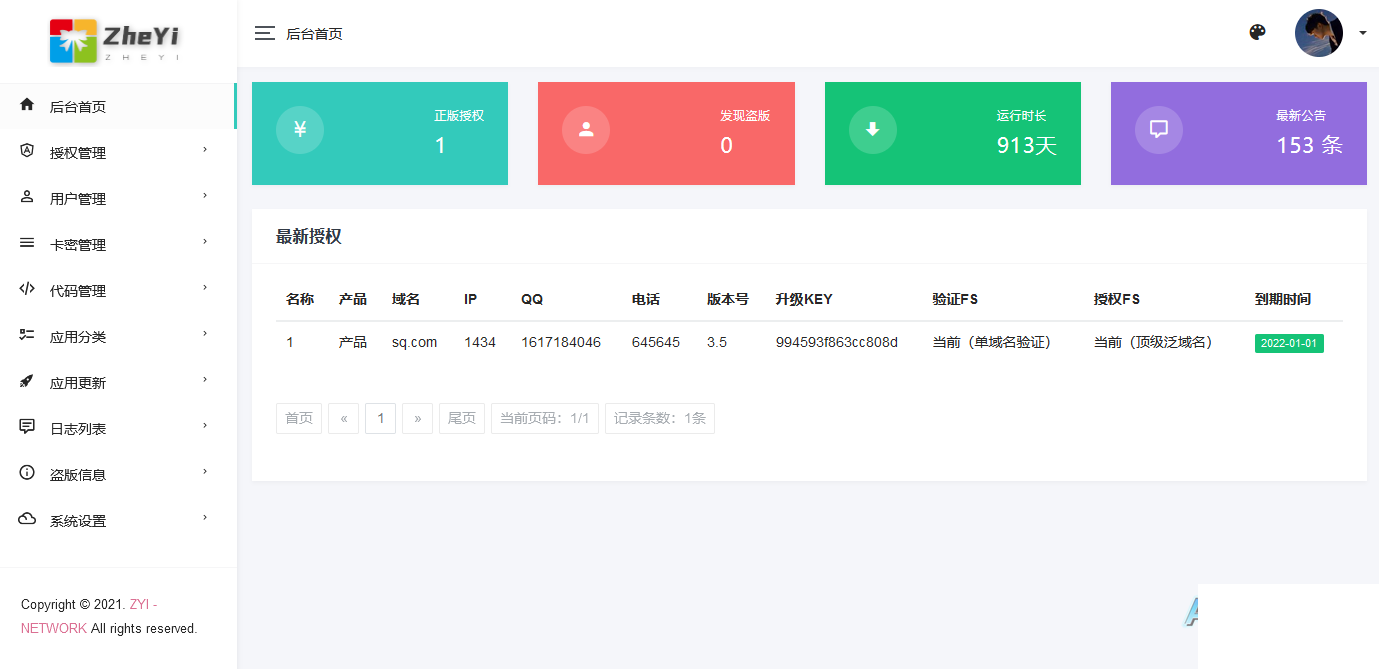The width and height of the screenshot is (1379, 669).
Task: Click the hamburger menu toggle icon
Action: 264,33
